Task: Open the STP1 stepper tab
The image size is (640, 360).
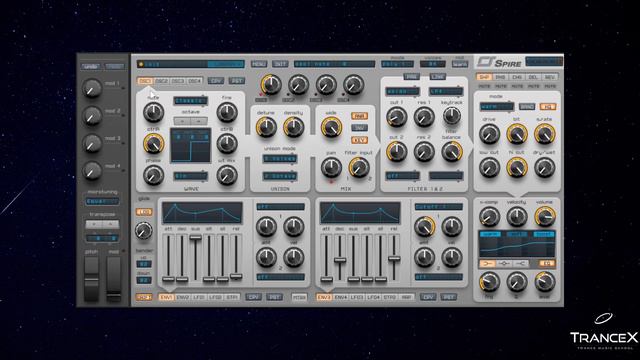Action: pos(232,297)
